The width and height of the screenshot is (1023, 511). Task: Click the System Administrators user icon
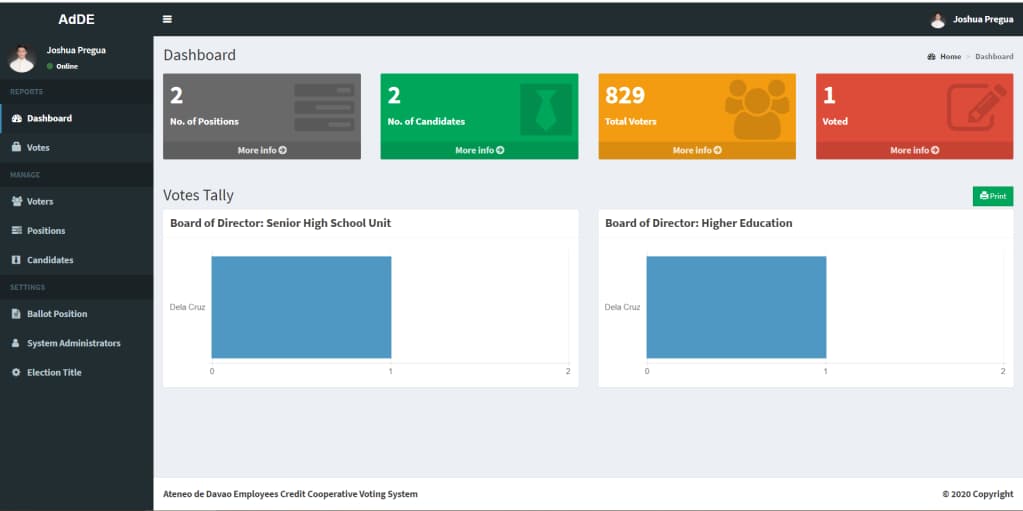(x=16, y=343)
